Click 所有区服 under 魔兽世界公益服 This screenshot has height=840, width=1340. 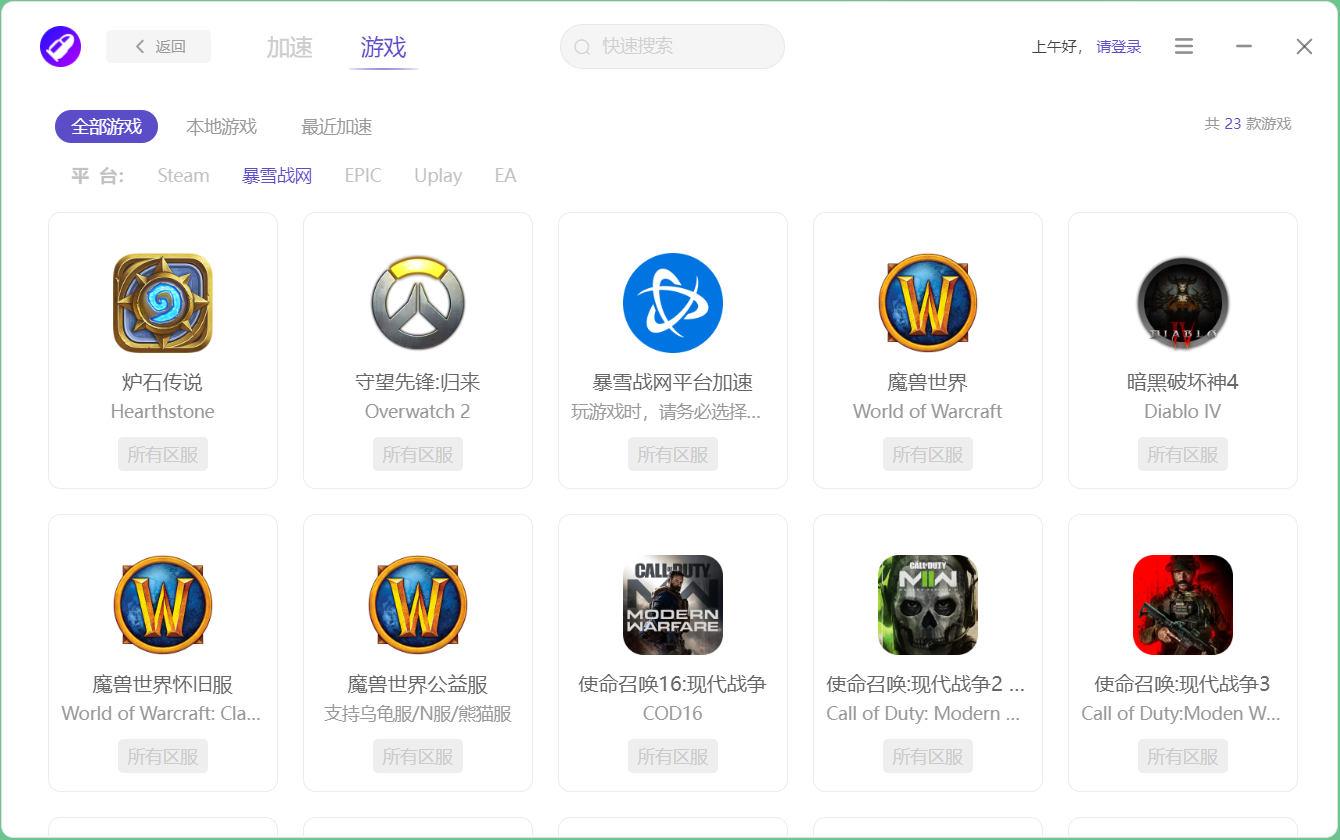coord(418,756)
